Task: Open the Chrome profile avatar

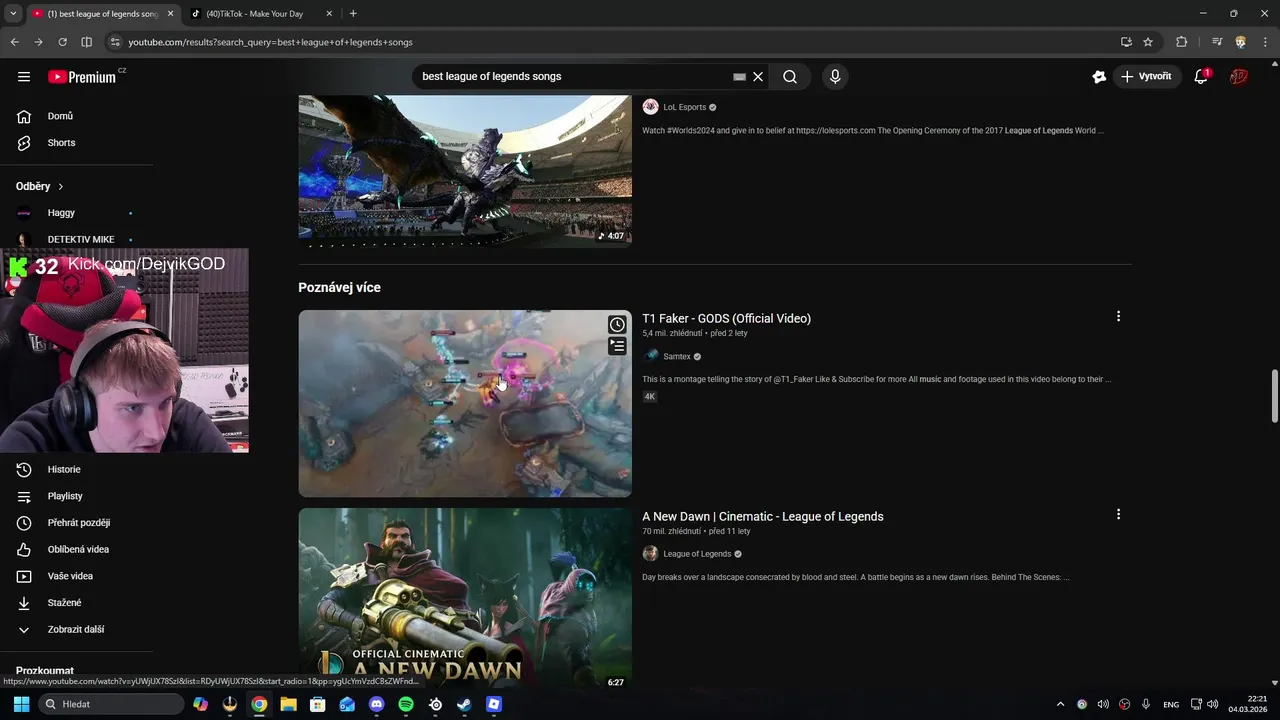Action: pos(1241,42)
